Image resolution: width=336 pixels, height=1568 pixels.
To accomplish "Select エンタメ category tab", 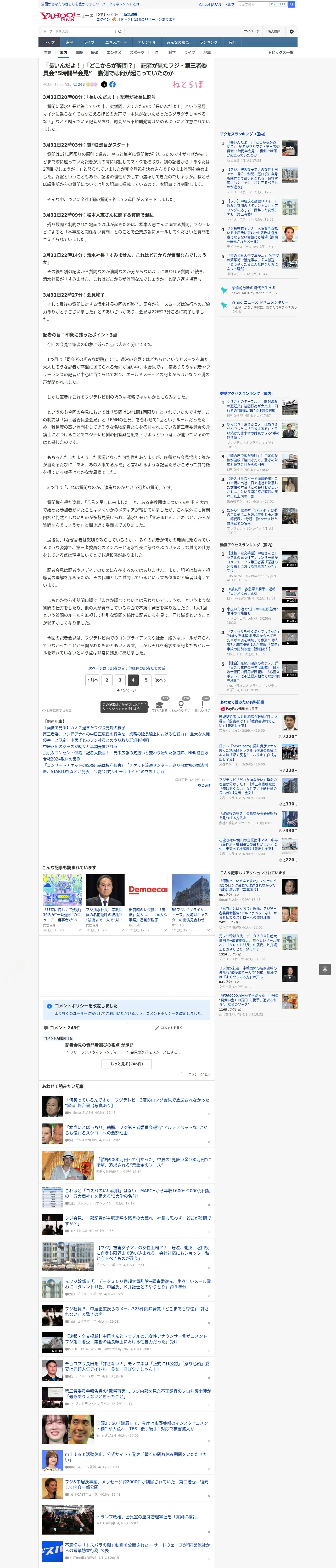I will pos(114,52).
